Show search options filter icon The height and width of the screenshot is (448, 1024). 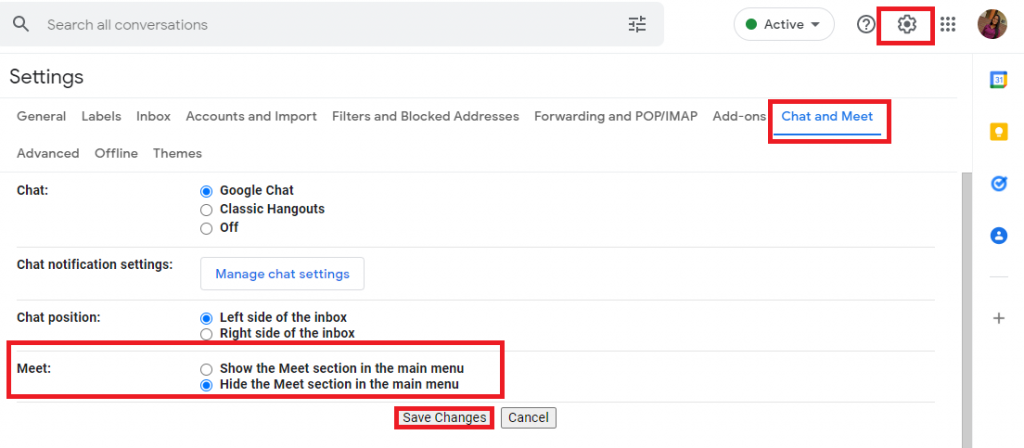[637, 25]
